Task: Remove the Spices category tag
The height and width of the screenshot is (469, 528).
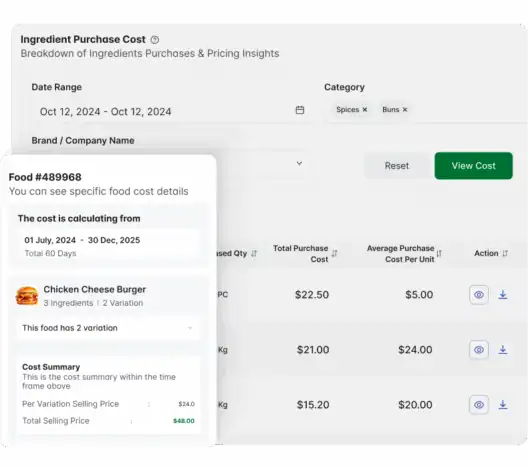Action: click(x=365, y=109)
